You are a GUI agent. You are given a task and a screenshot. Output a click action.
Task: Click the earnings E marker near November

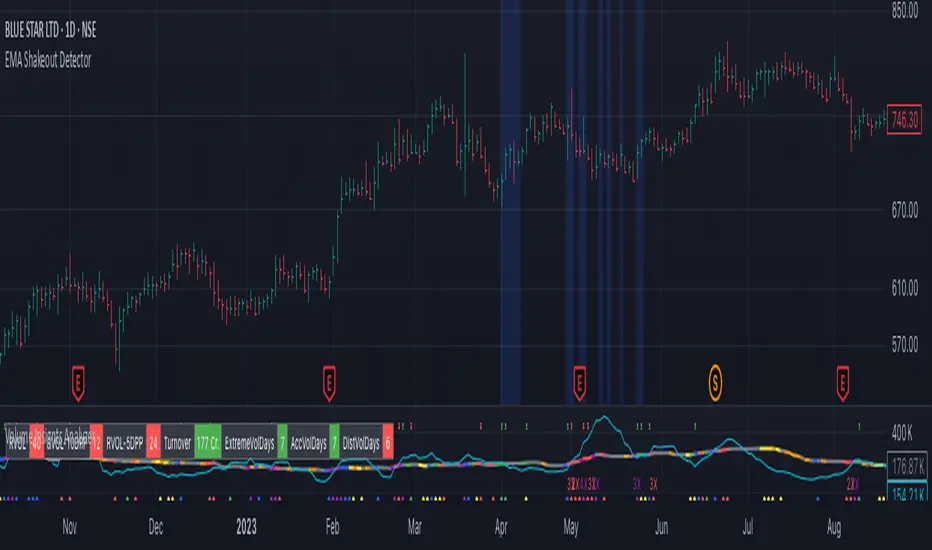coord(78,384)
